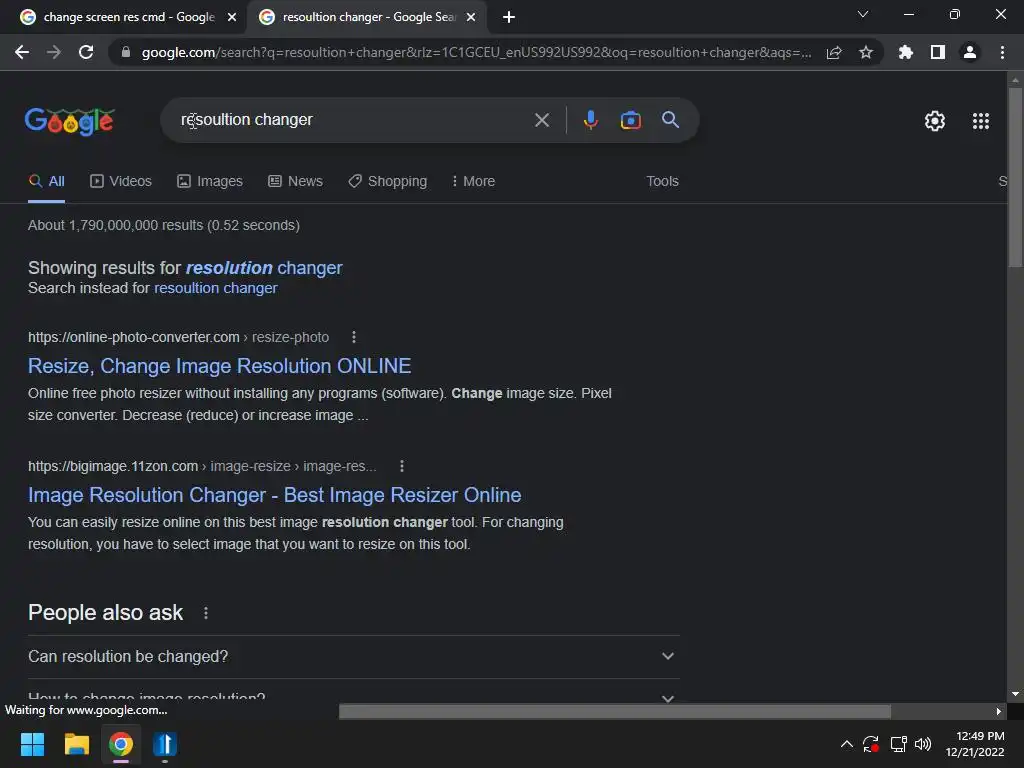Close the 'resoultion changer' tab
This screenshot has width=1024, height=768.
point(471,17)
